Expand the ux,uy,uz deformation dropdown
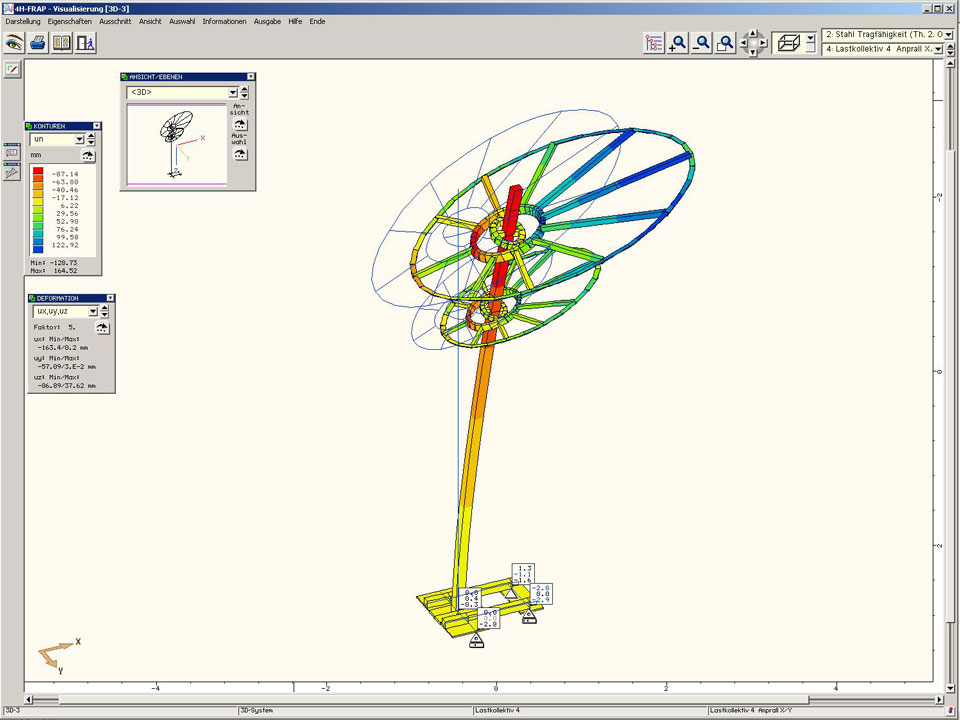The image size is (960, 720). coord(92,311)
